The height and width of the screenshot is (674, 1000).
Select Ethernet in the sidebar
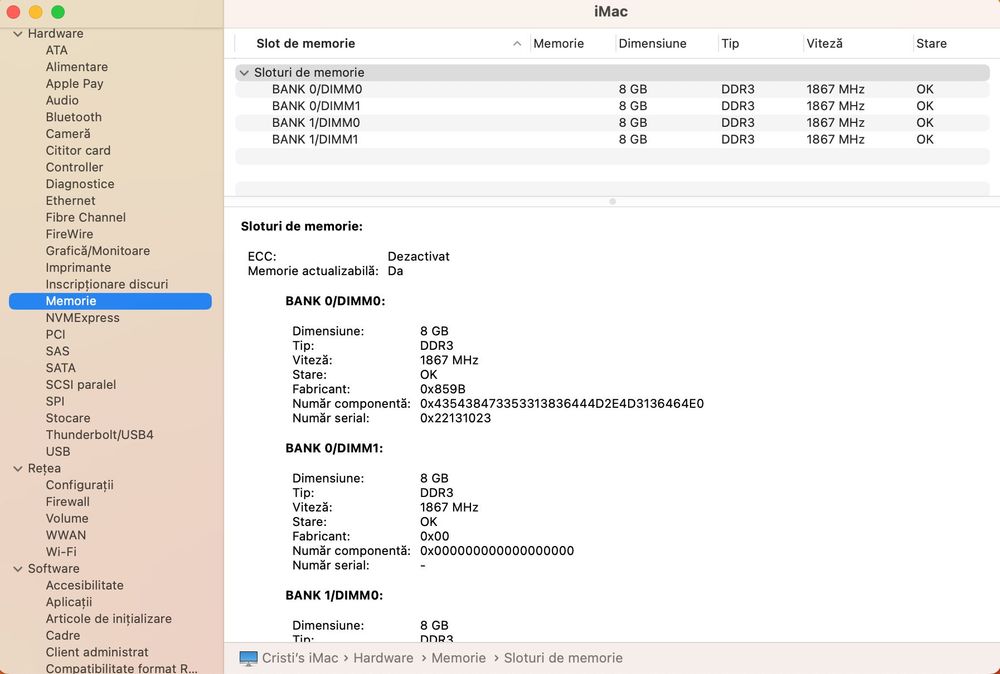click(70, 200)
